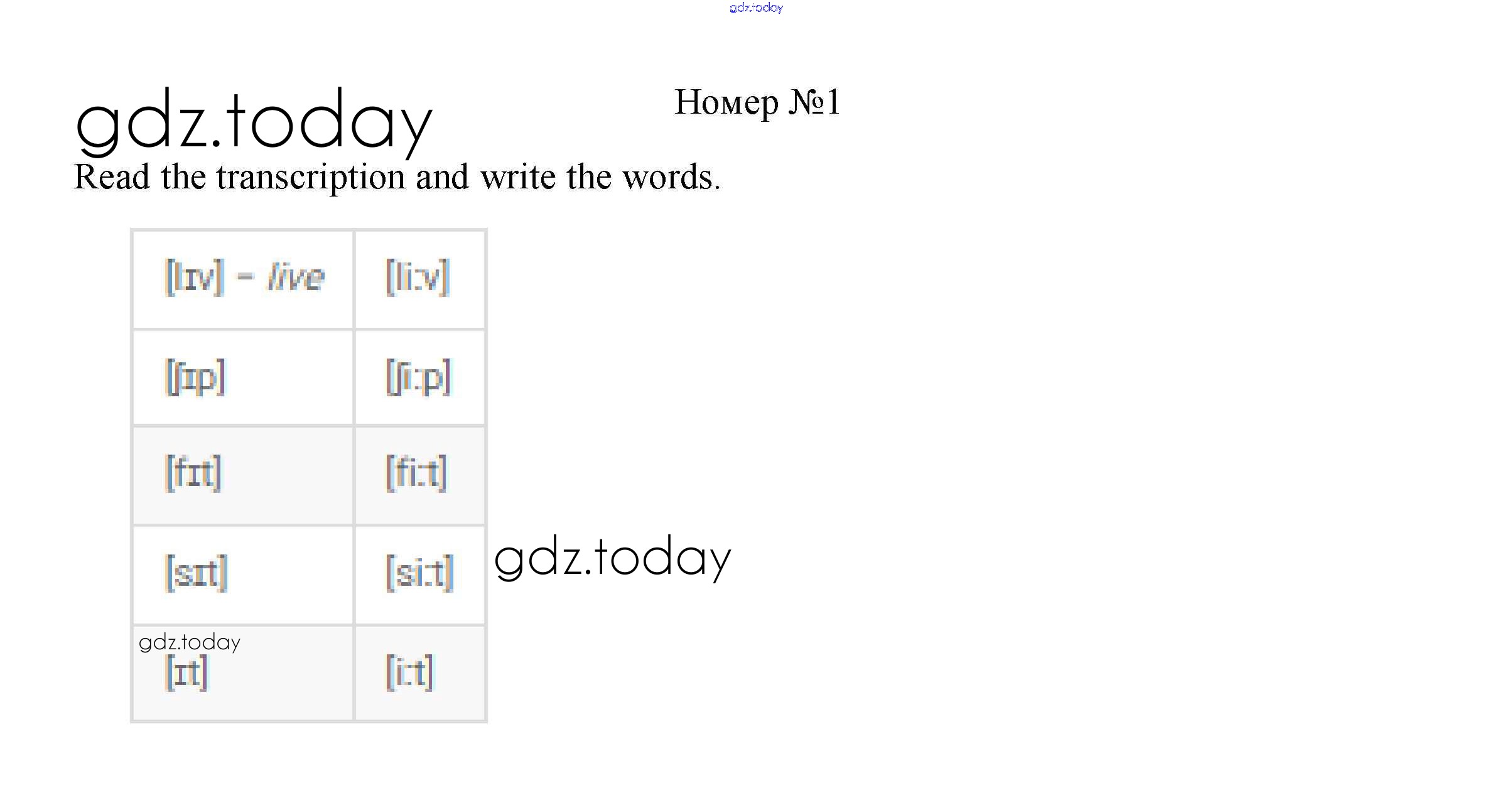The width and height of the screenshot is (1512, 805).
Task: Click the word "write" in the instruction
Action: [x=518, y=177]
